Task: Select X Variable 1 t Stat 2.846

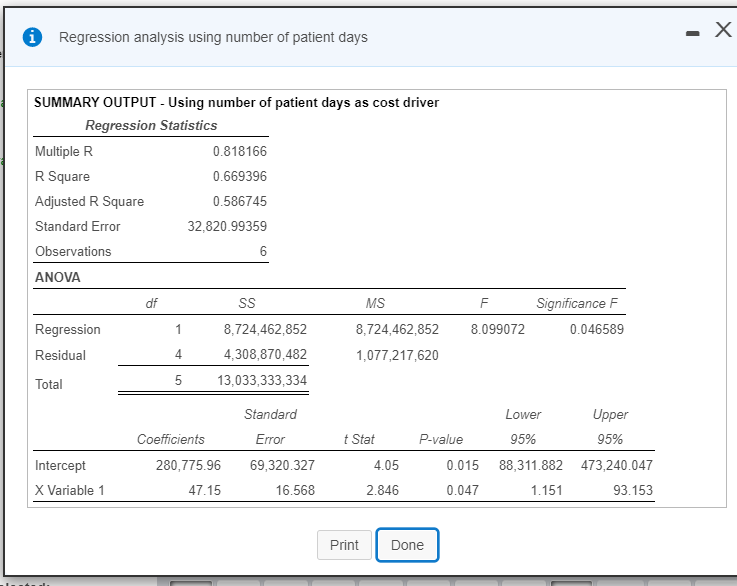Action: [x=382, y=490]
